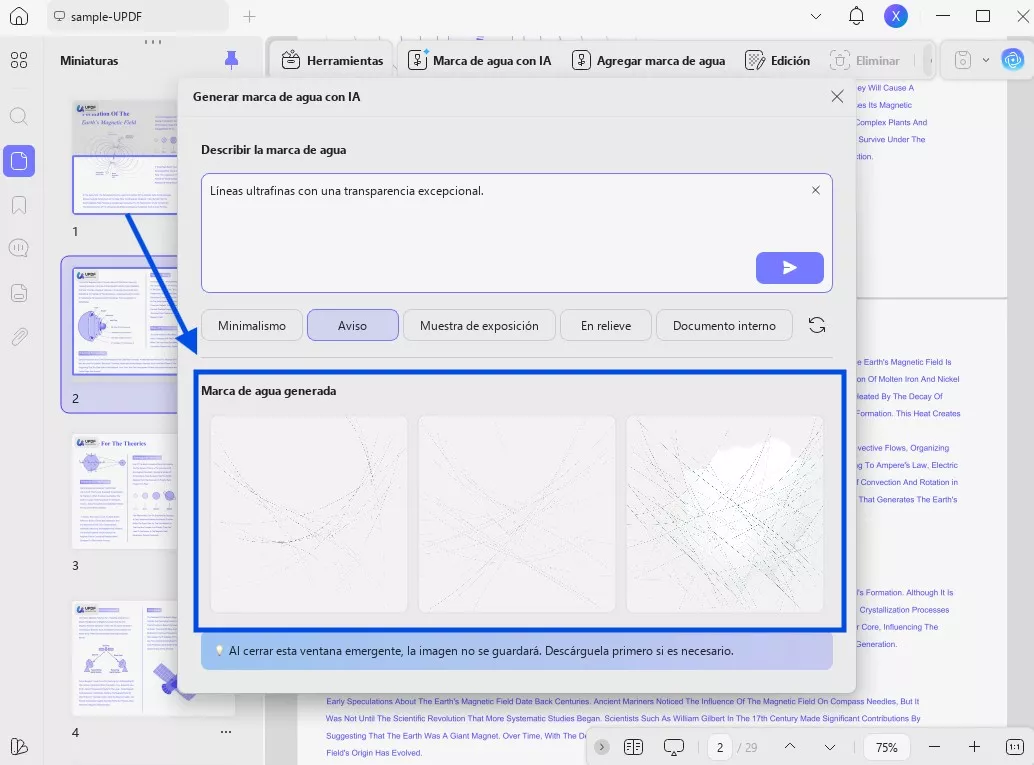Expand the tab list chevron at top
The image size is (1034, 765).
(816, 16)
